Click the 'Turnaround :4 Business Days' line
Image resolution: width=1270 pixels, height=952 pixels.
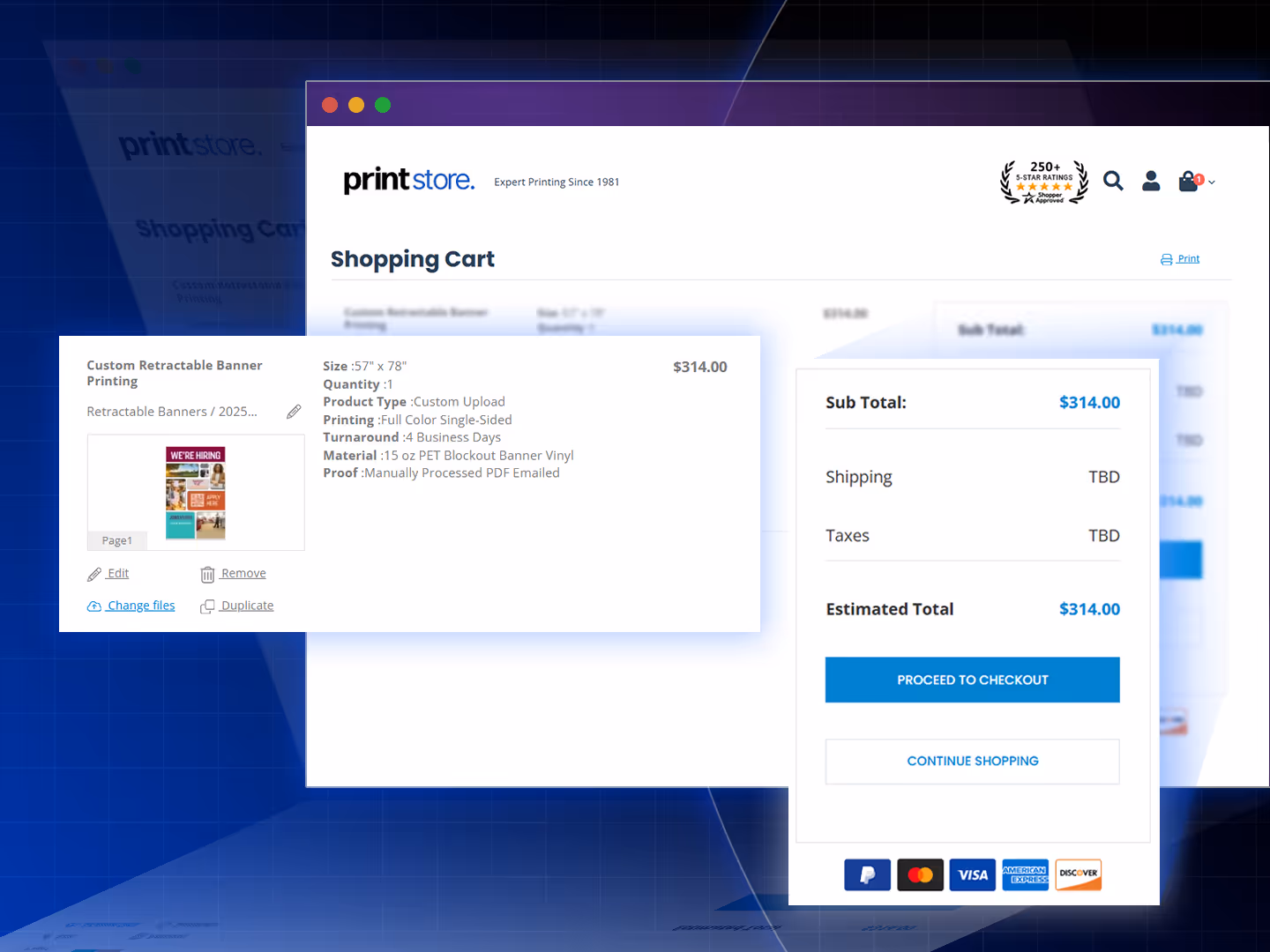click(412, 437)
